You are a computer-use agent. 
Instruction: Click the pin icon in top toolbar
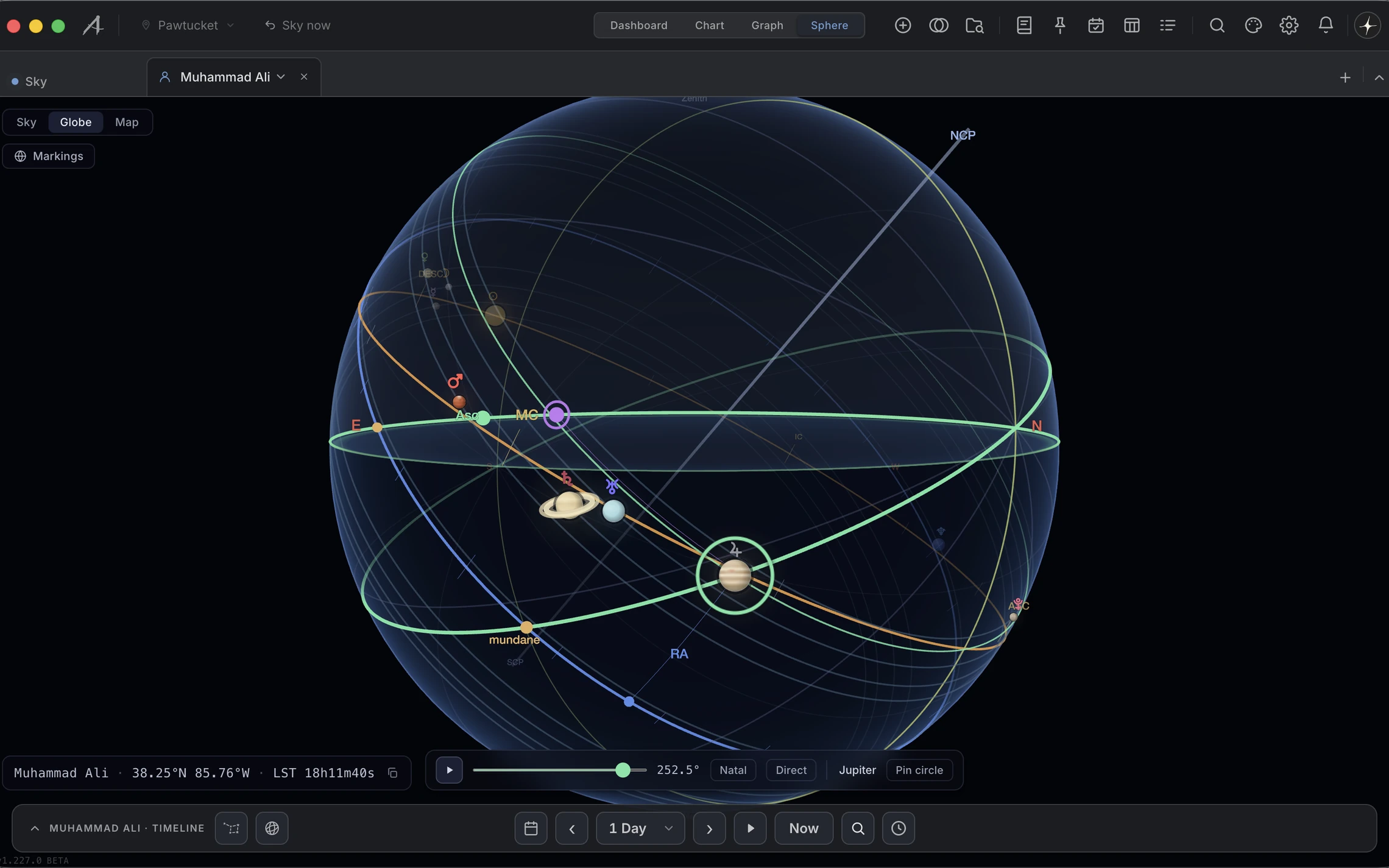click(x=1060, y=25)
